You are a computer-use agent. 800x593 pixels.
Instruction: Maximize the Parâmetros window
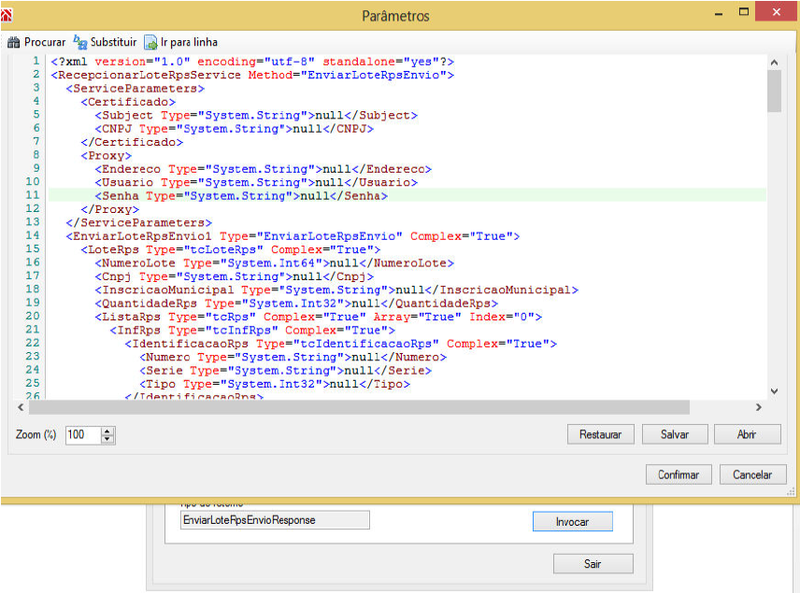tap(744, 11)
